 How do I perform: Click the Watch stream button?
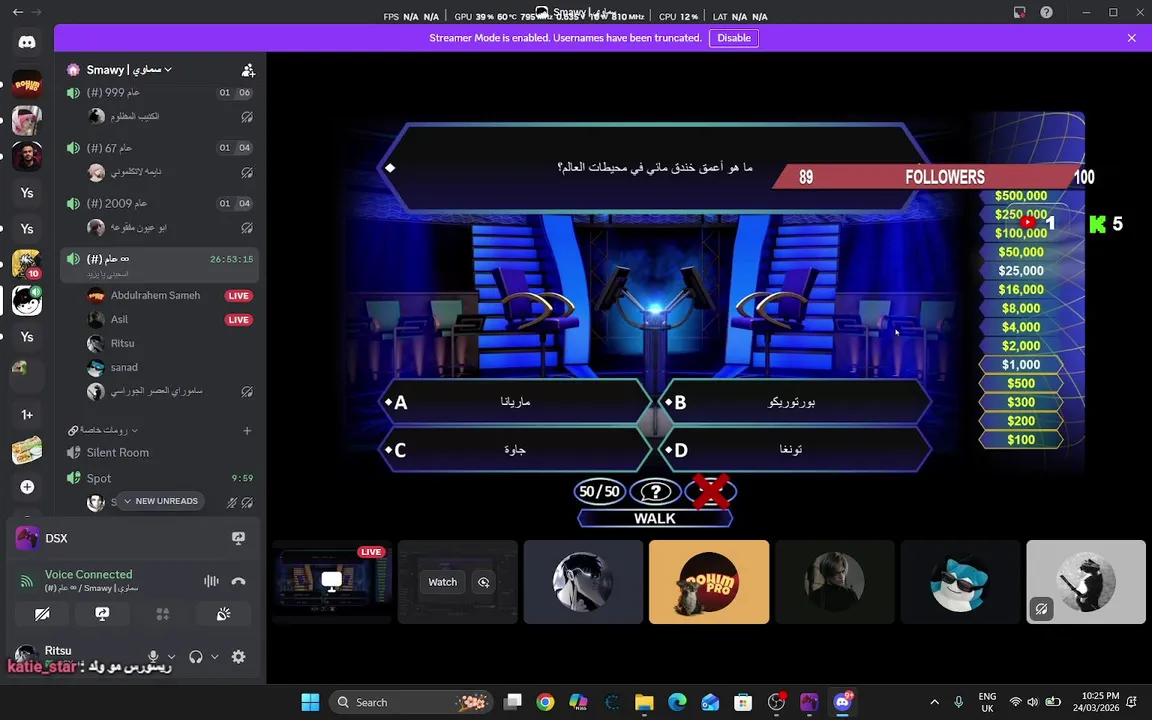tap(442, 582)
